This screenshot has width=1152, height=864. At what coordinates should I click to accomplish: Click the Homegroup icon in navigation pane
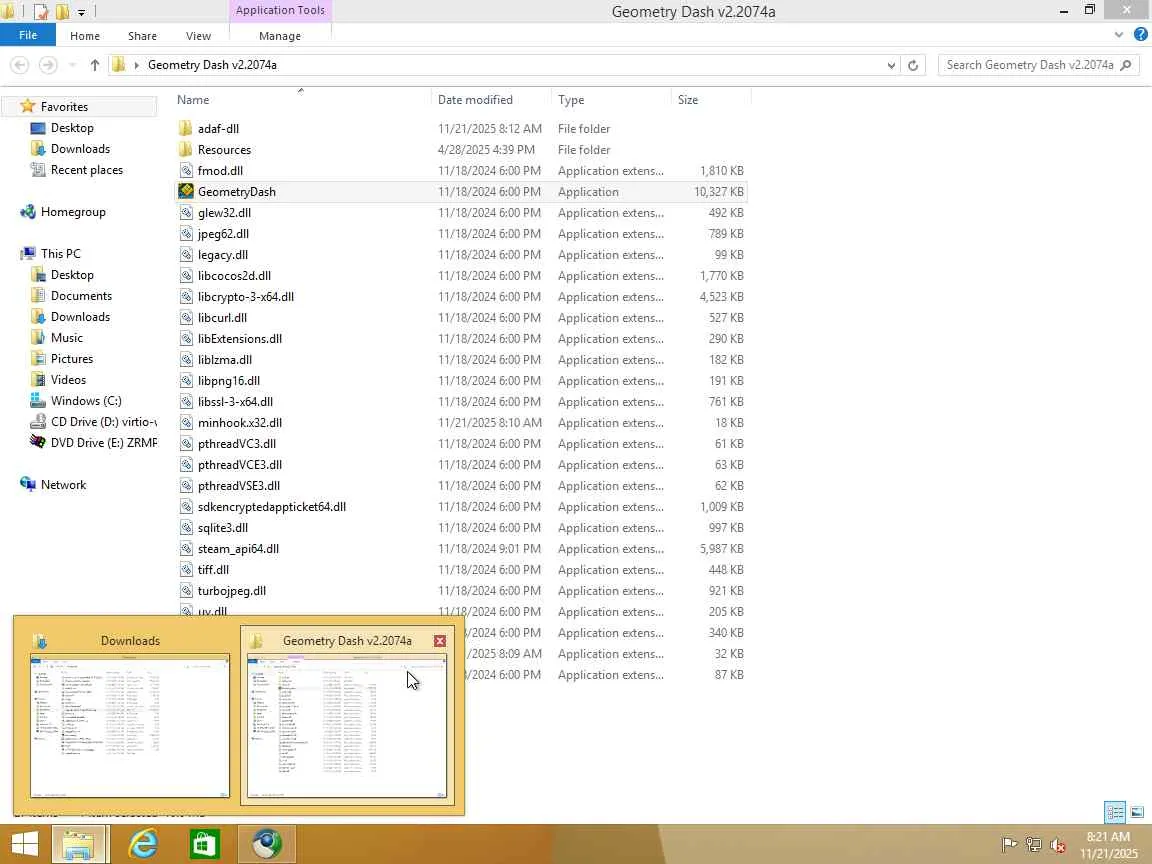coord(28,212)
